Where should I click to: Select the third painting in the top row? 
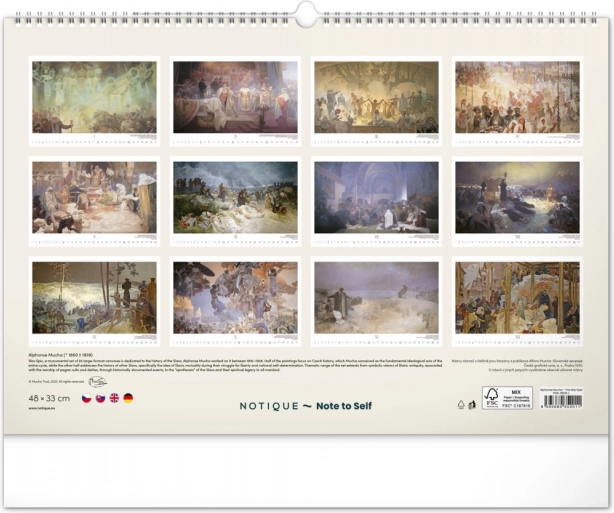(376, 97)
